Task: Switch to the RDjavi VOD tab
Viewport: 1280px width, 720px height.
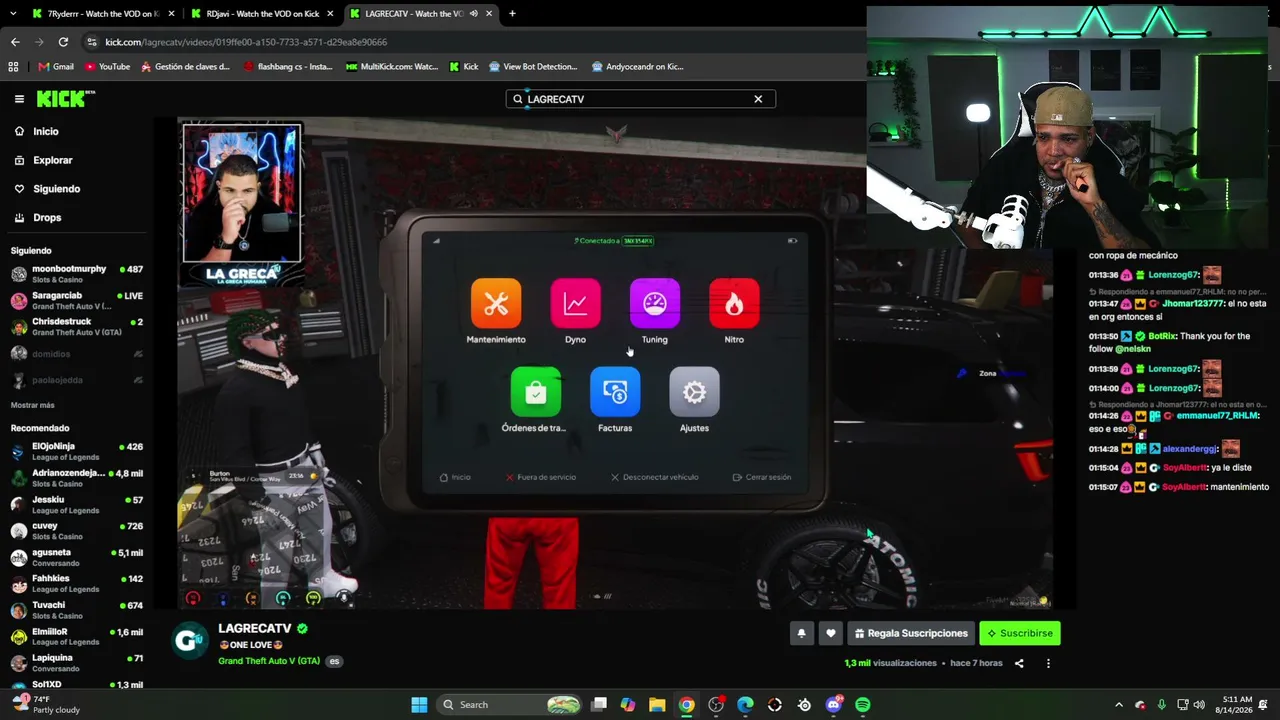Action: click(x=263, y=14)
